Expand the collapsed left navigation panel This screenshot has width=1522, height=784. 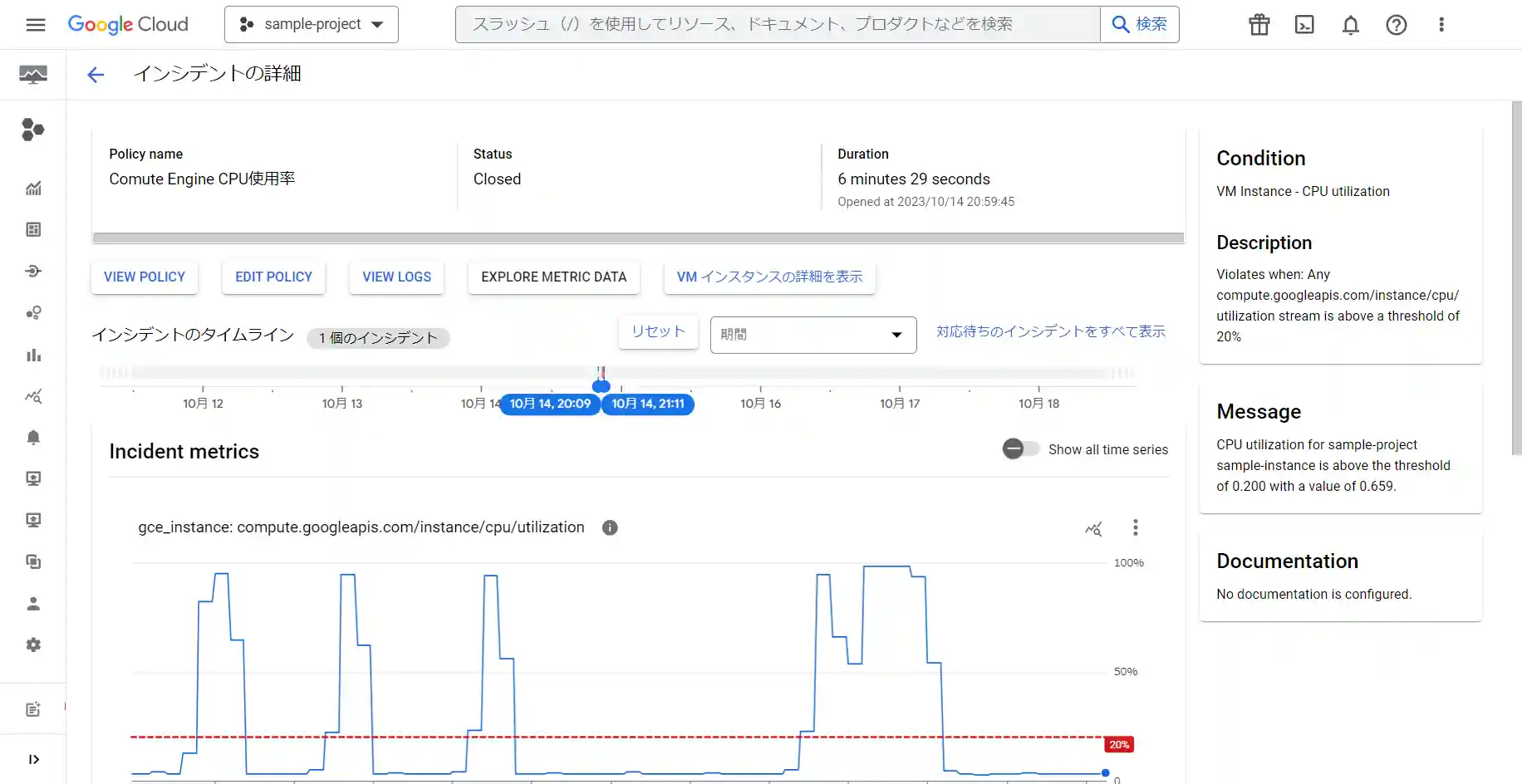(33, 759)
